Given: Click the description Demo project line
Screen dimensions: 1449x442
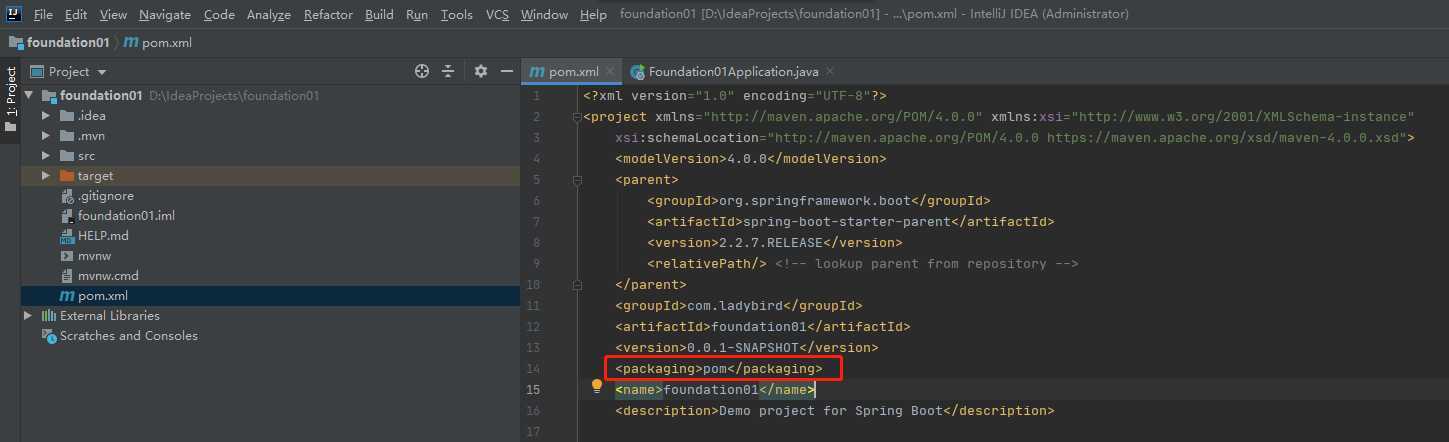Looking at the screenshot, I should [834, 411].
